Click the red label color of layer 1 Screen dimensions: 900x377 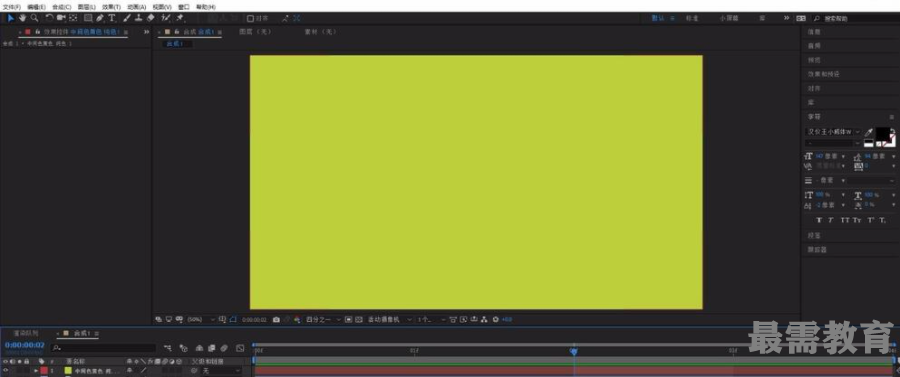tap(44, 371)
